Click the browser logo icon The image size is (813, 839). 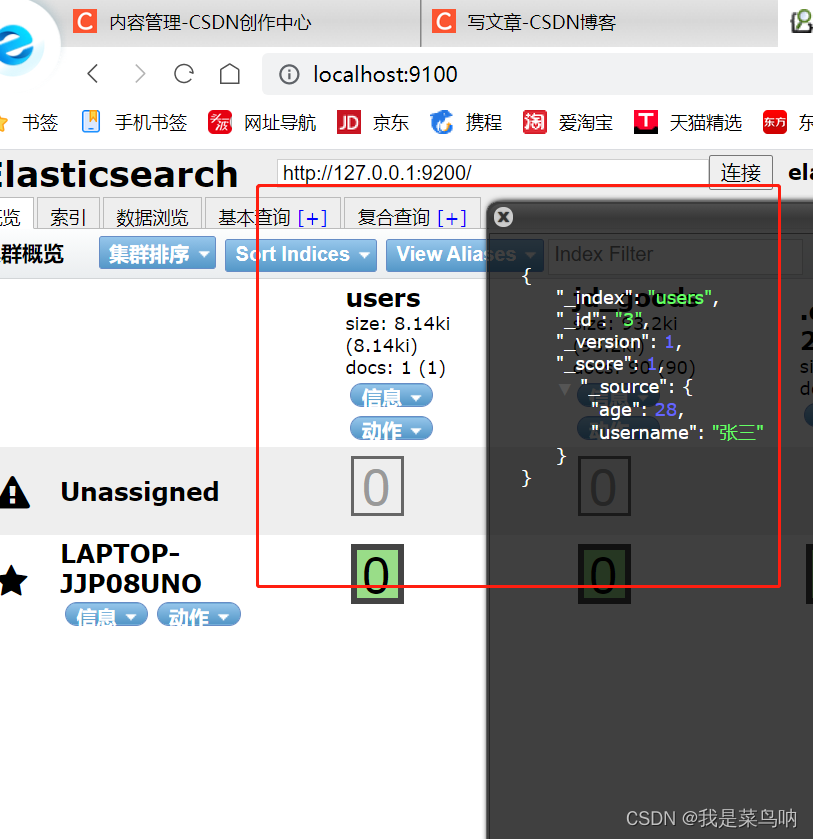pos(16,44)
